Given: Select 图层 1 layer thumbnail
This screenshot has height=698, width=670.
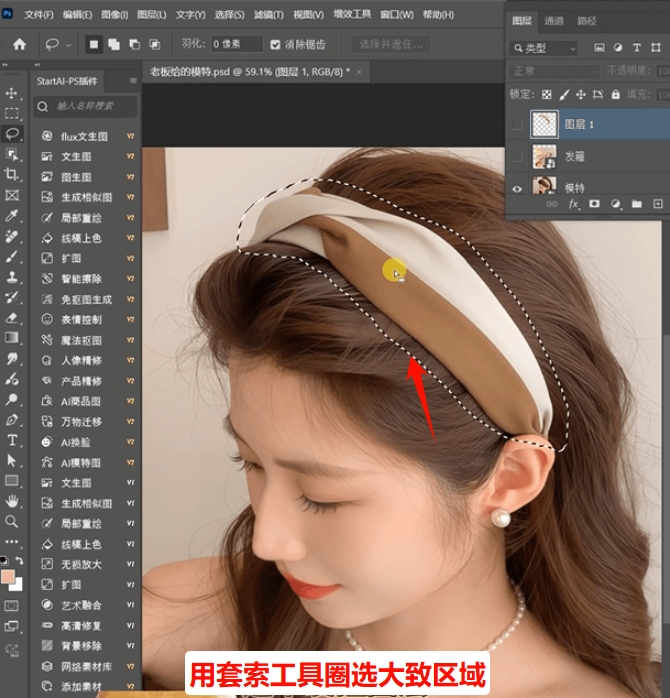Looking at the screenshot, I should click(544, 124).
